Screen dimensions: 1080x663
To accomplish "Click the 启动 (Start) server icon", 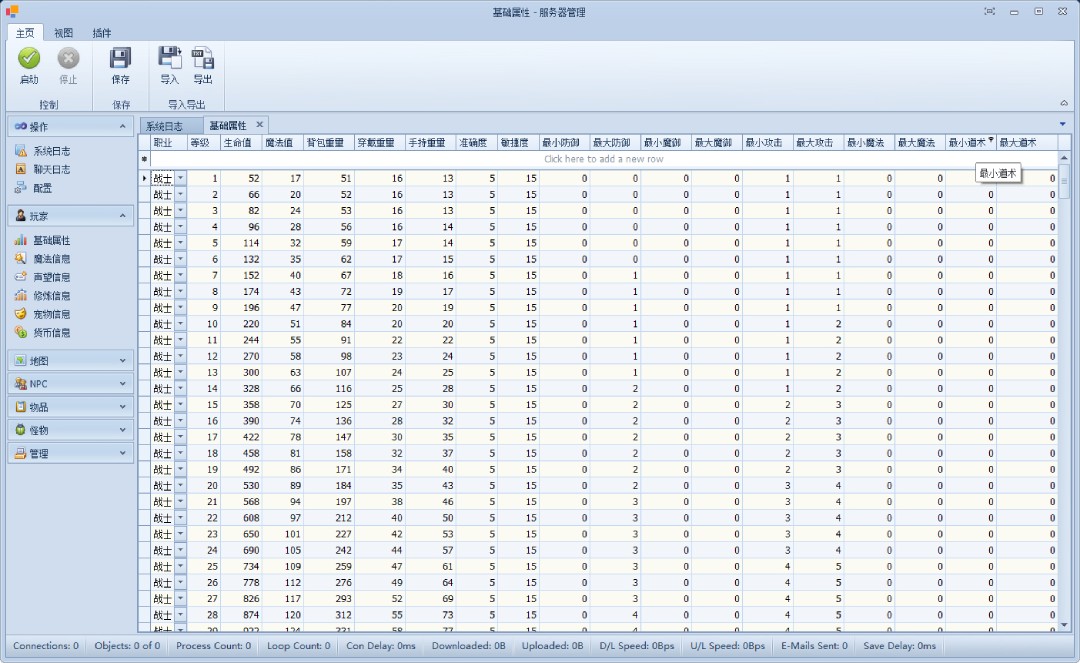I will click(29, 59).
